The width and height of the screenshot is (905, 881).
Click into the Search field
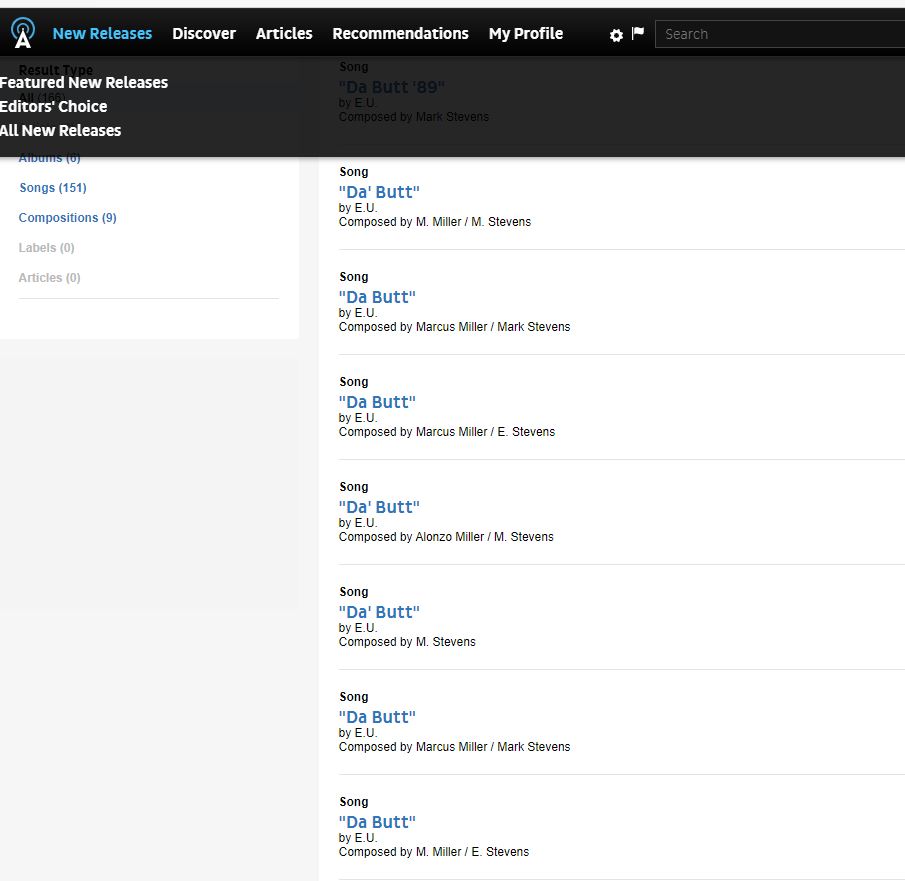(780, 34)
